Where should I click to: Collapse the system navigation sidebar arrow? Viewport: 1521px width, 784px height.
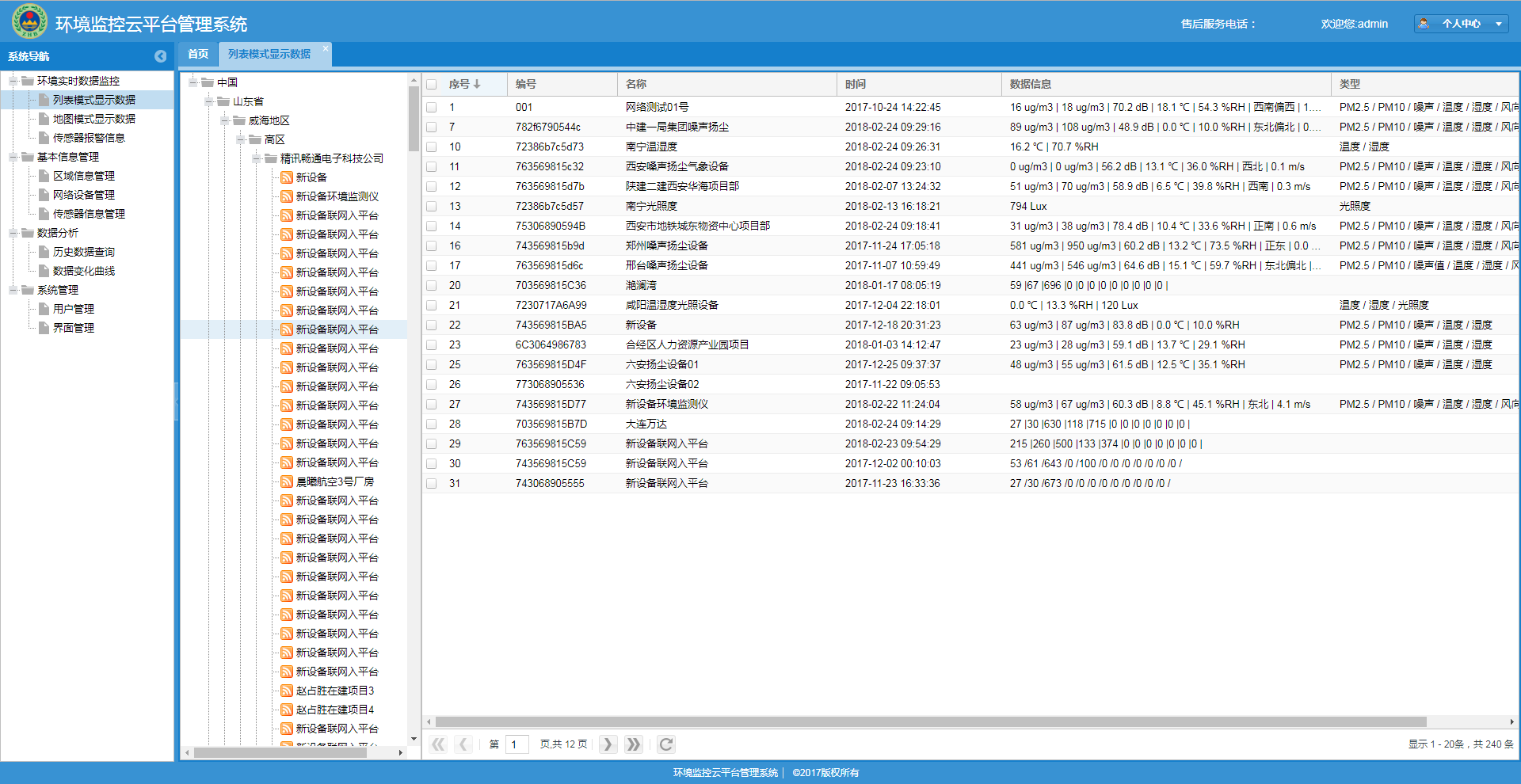pyautogui.click(x=160, y=56)
